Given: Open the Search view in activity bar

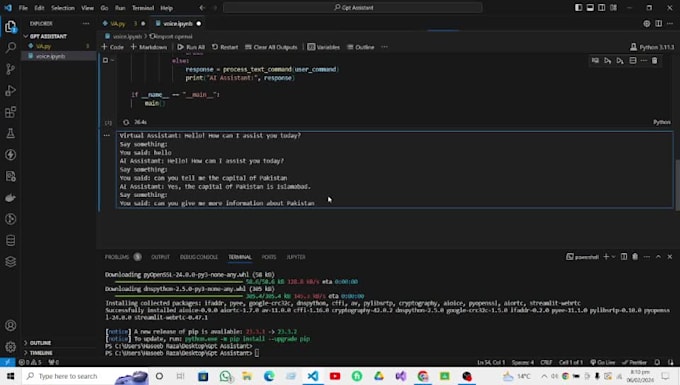Looking at the screenshot, I should 10,48.
